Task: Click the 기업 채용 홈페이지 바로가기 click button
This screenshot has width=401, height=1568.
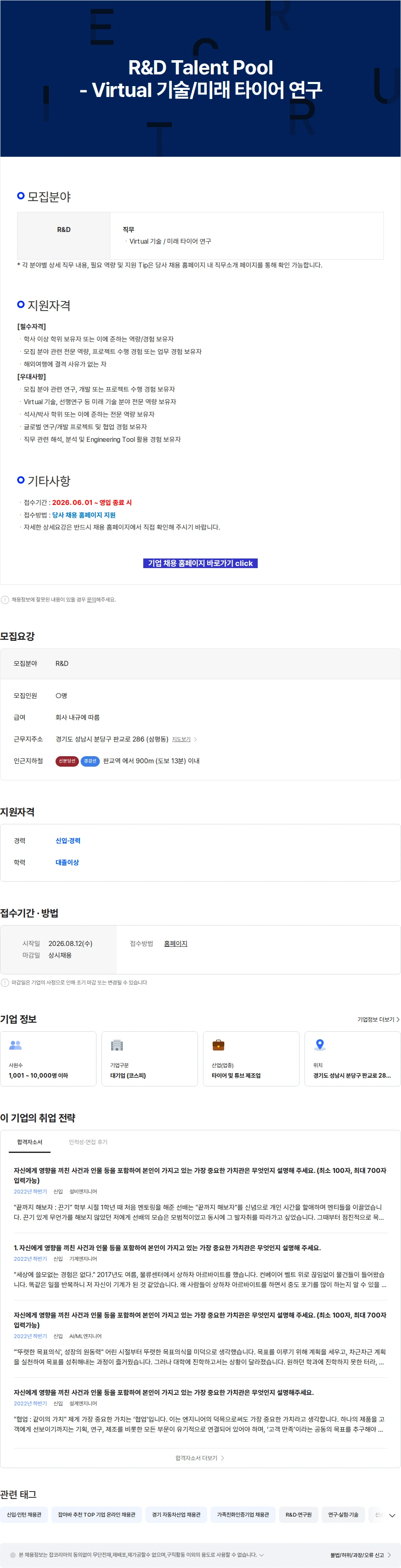Action: point(200,563)
